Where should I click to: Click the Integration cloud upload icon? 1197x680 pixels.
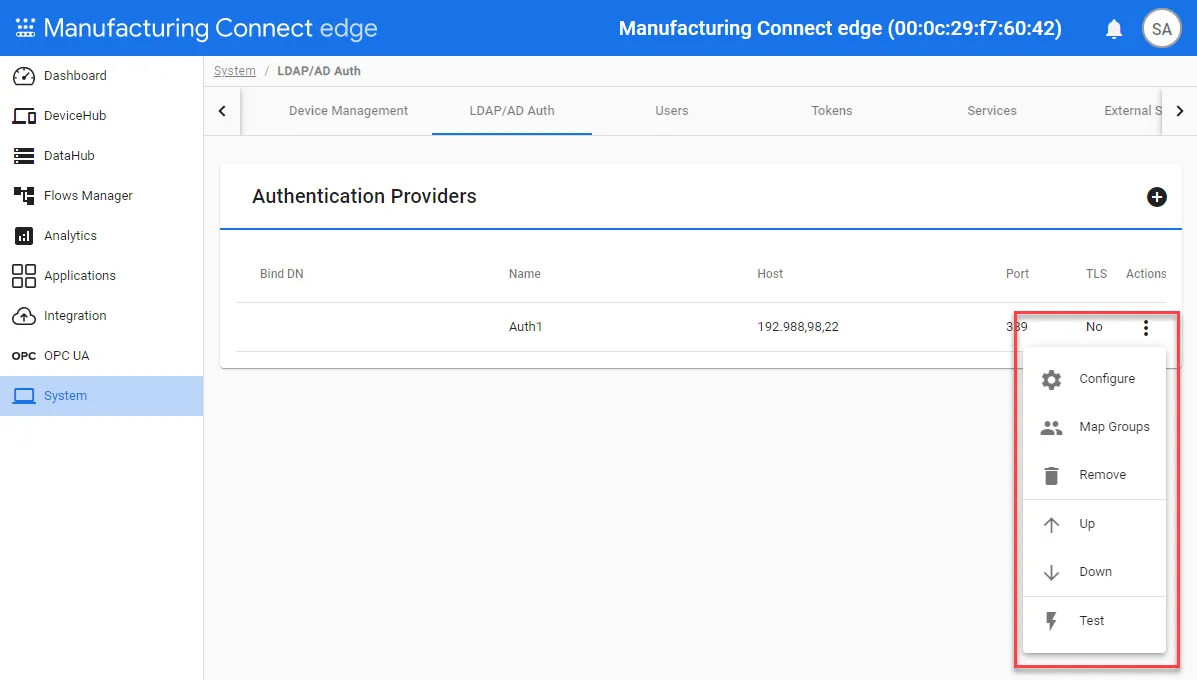click(24, 316)
